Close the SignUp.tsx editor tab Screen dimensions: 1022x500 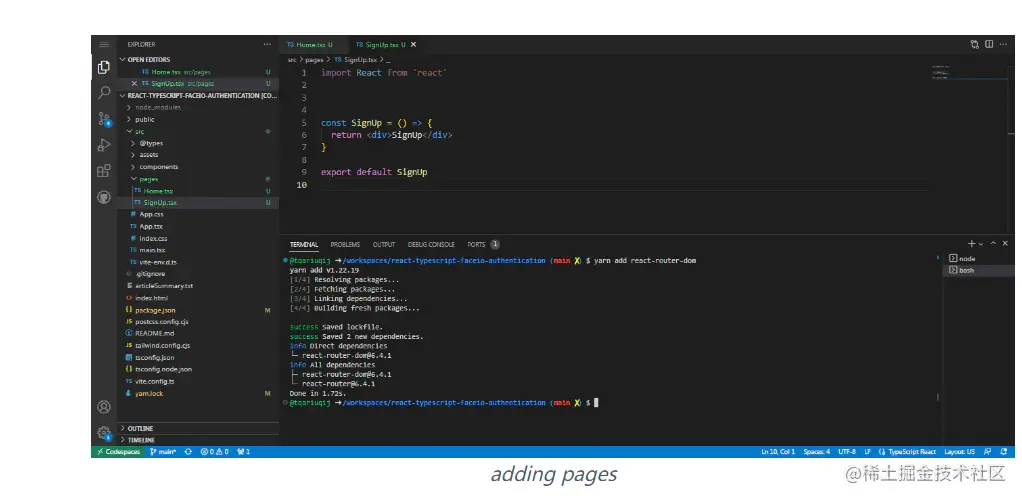click(x=413, y=44)
